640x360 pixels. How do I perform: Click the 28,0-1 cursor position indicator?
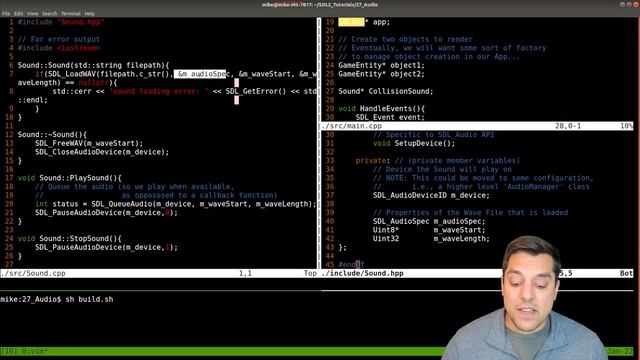click(568, 126)
